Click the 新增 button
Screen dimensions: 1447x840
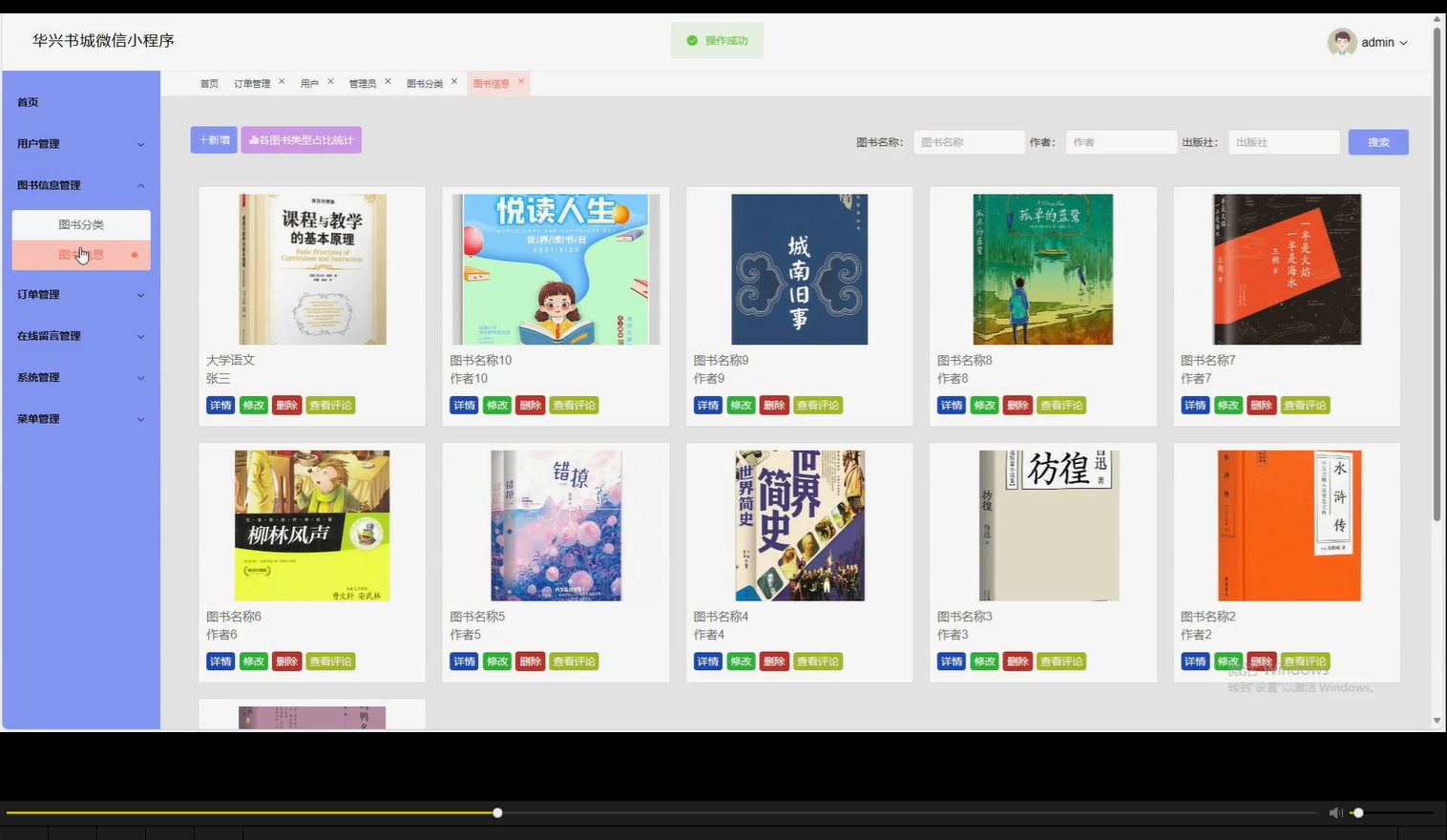(x=214, y=140)
